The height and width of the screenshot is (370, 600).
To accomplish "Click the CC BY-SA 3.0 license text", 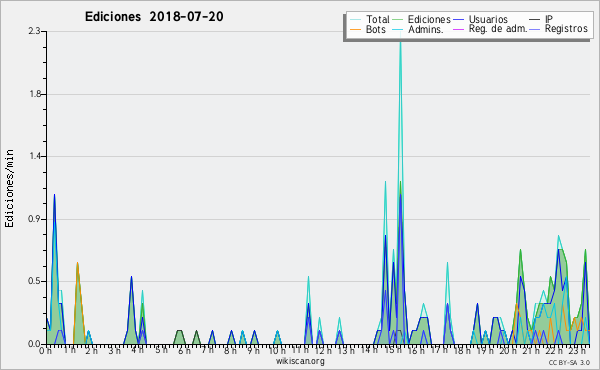I will (569, 363).
